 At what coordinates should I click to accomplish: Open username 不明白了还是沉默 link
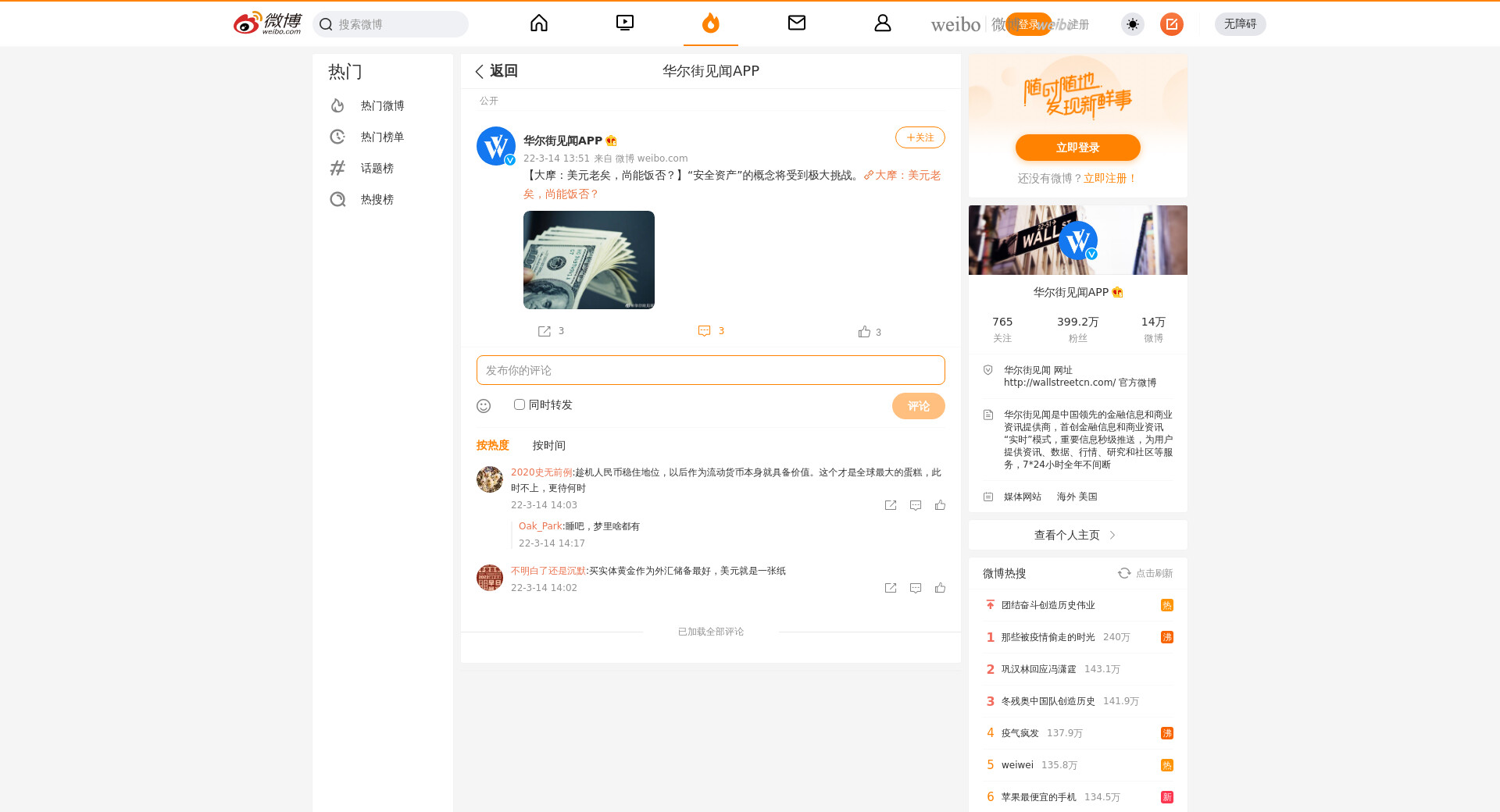(x=548, y=571)
